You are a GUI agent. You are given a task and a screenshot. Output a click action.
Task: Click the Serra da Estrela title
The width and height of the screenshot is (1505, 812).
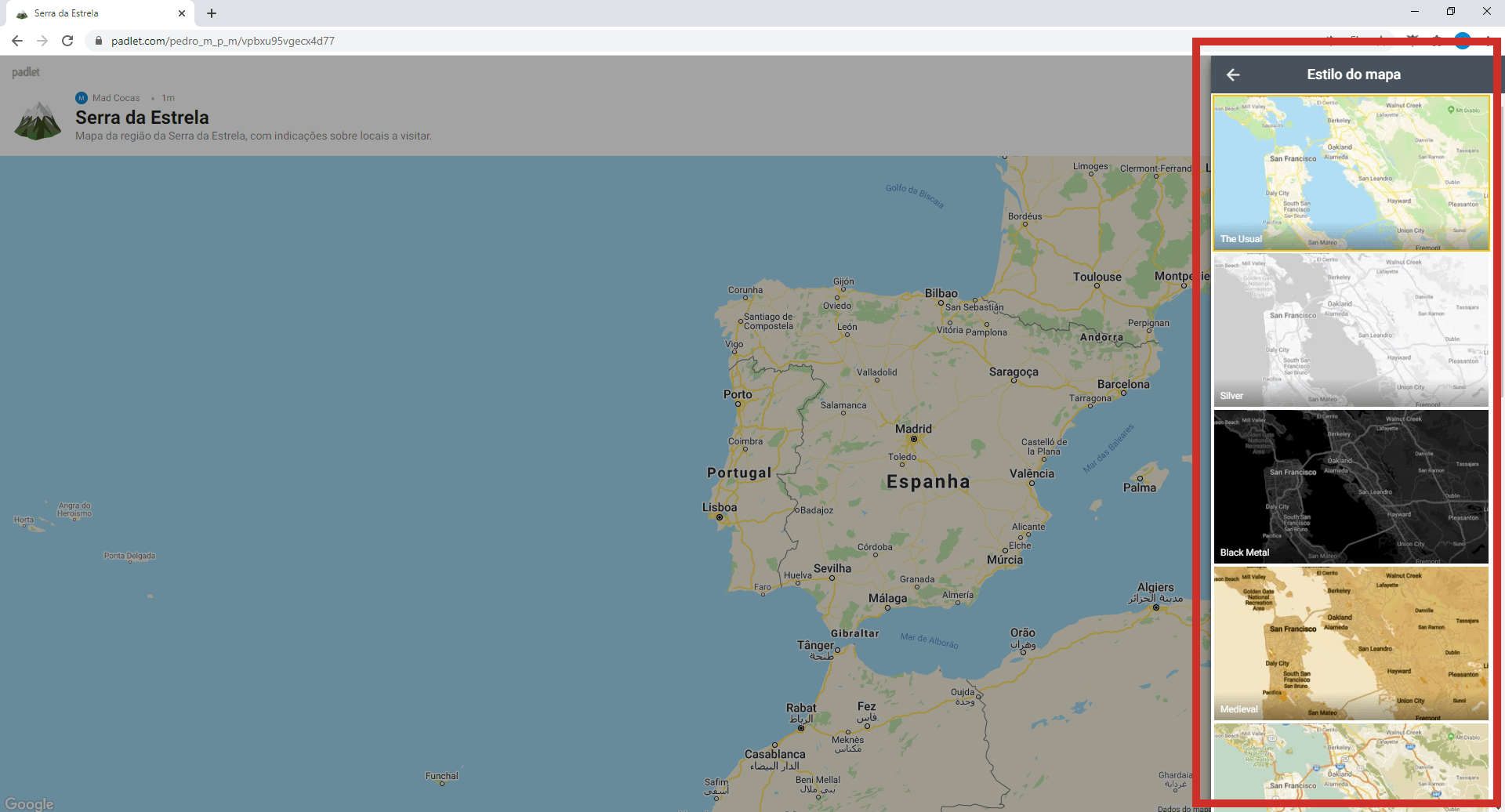point(142,118)
